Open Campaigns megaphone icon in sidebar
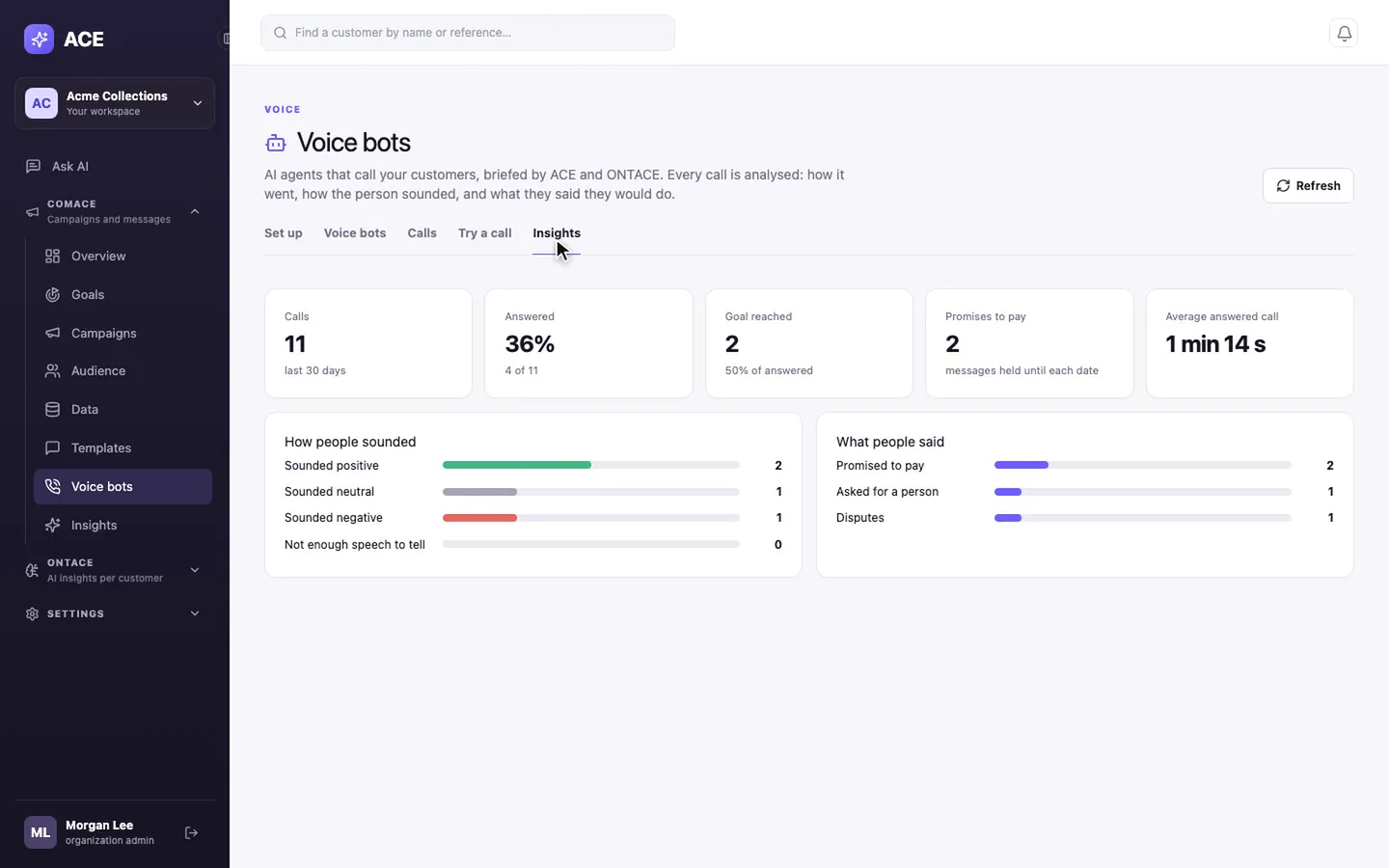Screen dimensions: 1389x868 coord(53,334)
